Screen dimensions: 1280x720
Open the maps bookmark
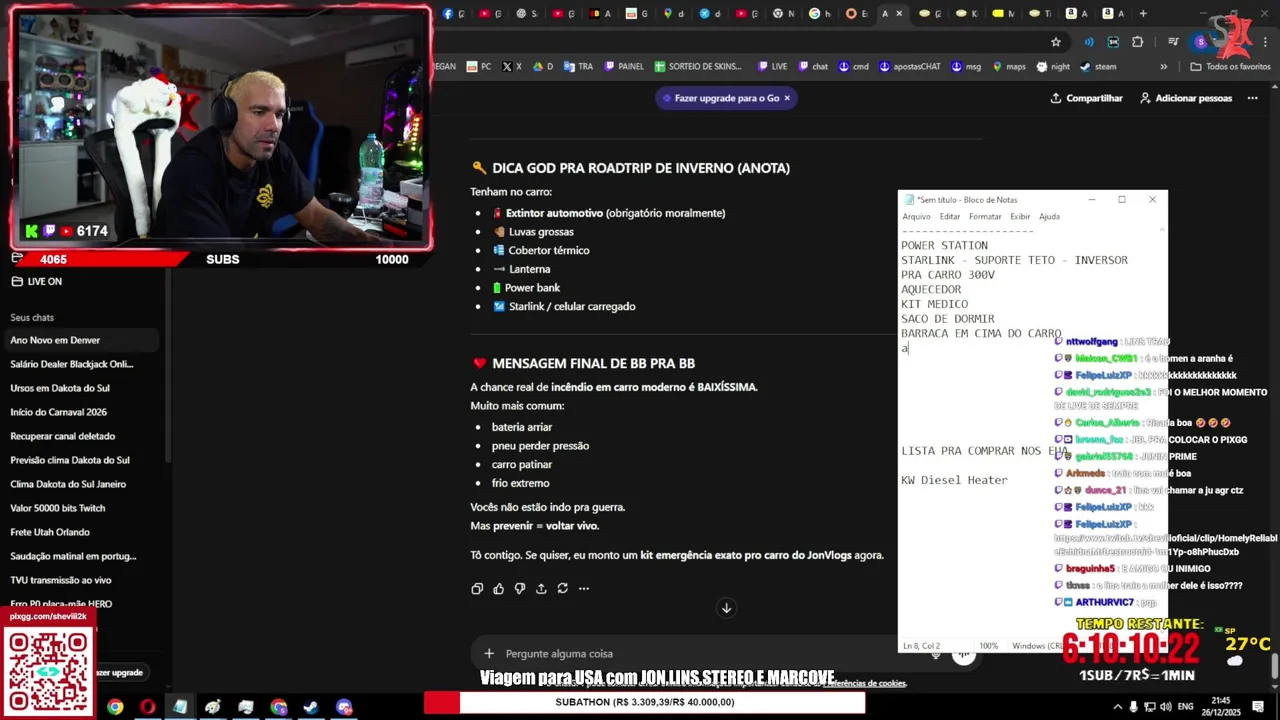coord(1009,67)
